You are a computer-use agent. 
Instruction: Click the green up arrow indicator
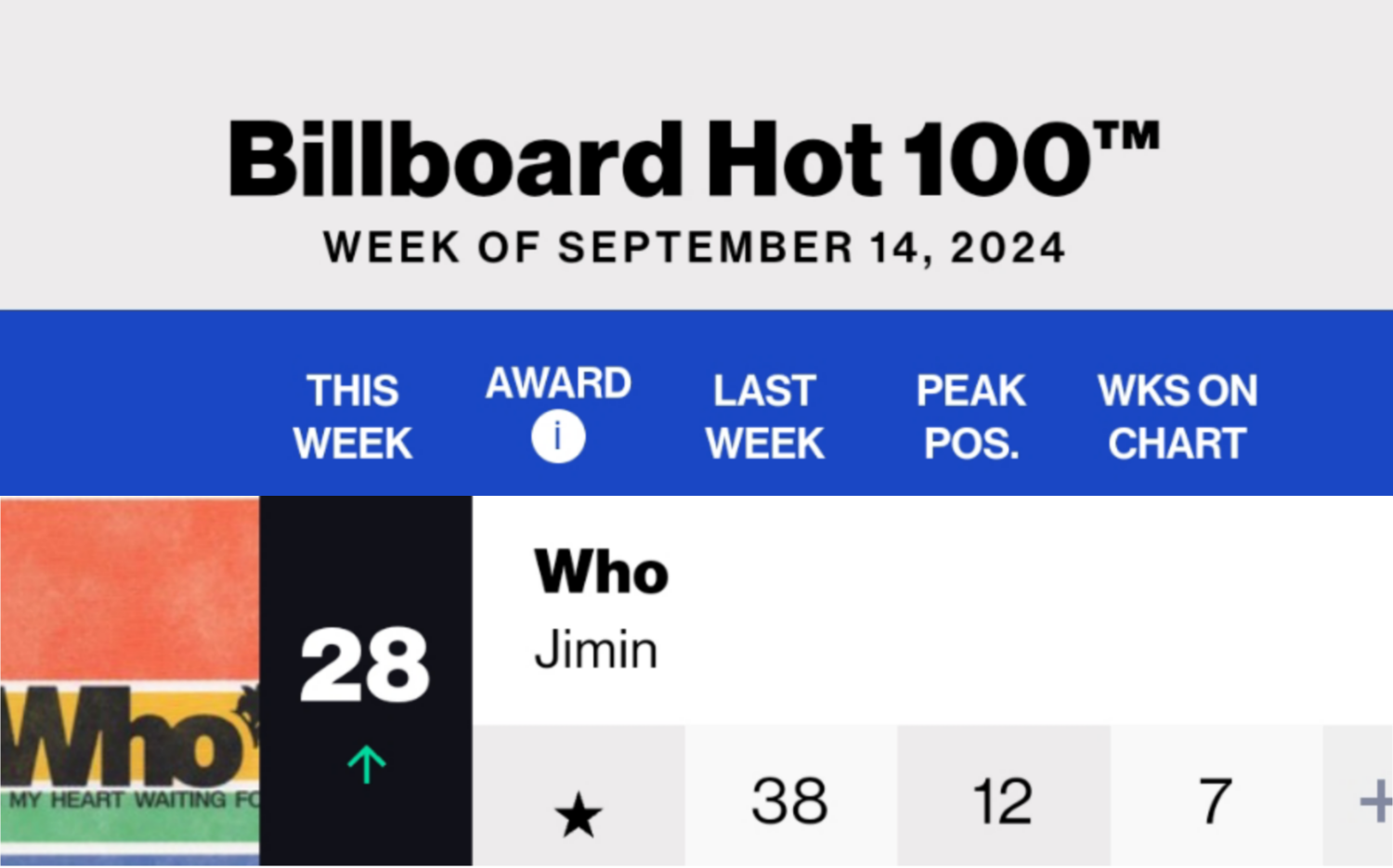366,764
